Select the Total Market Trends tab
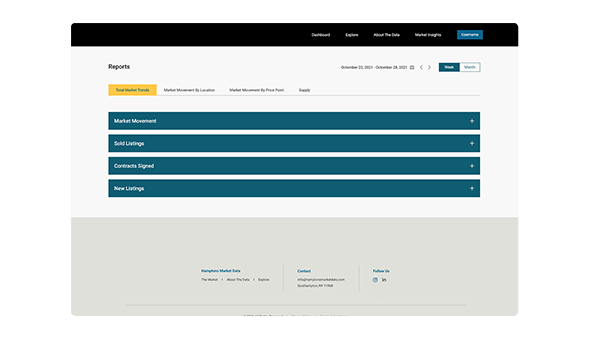The width and height of the screenshot is (590, 360). (132, 90)
